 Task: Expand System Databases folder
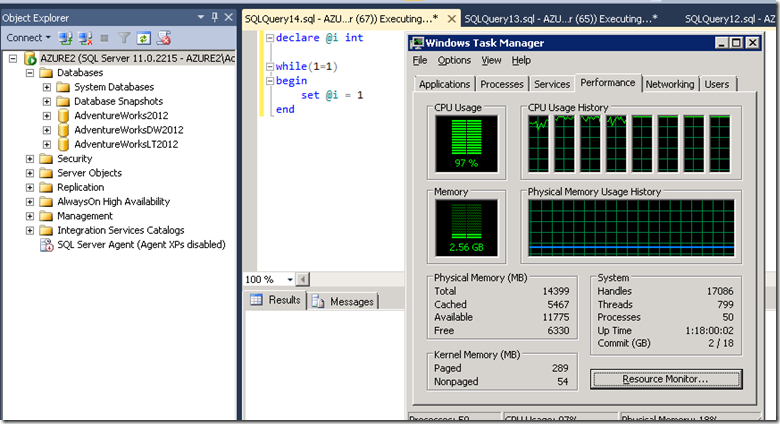tap(47, 87)
